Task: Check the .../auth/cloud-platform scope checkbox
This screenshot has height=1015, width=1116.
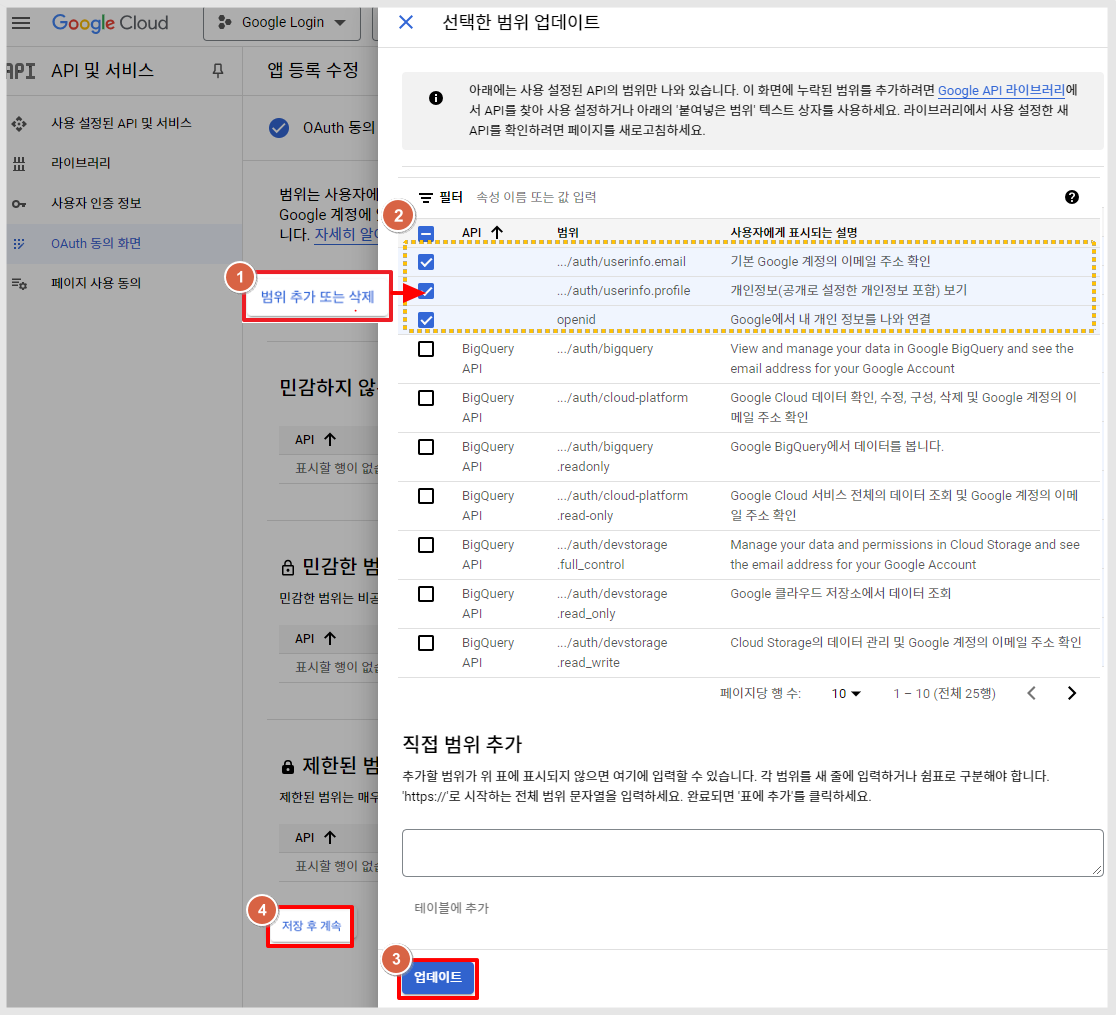Action: pos(426,398)
